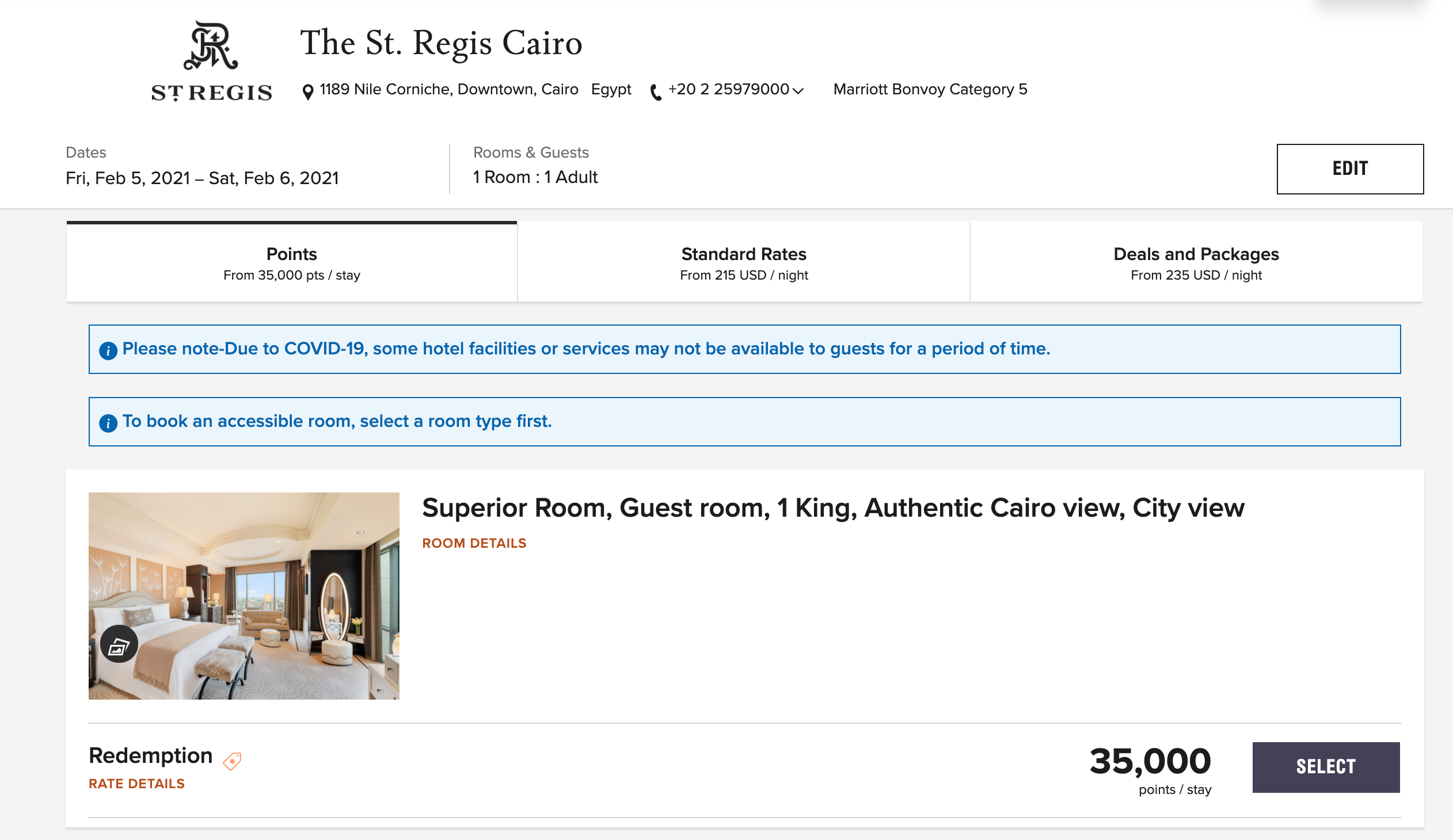Switch to the Standard Rates tab

pos(744,262)
